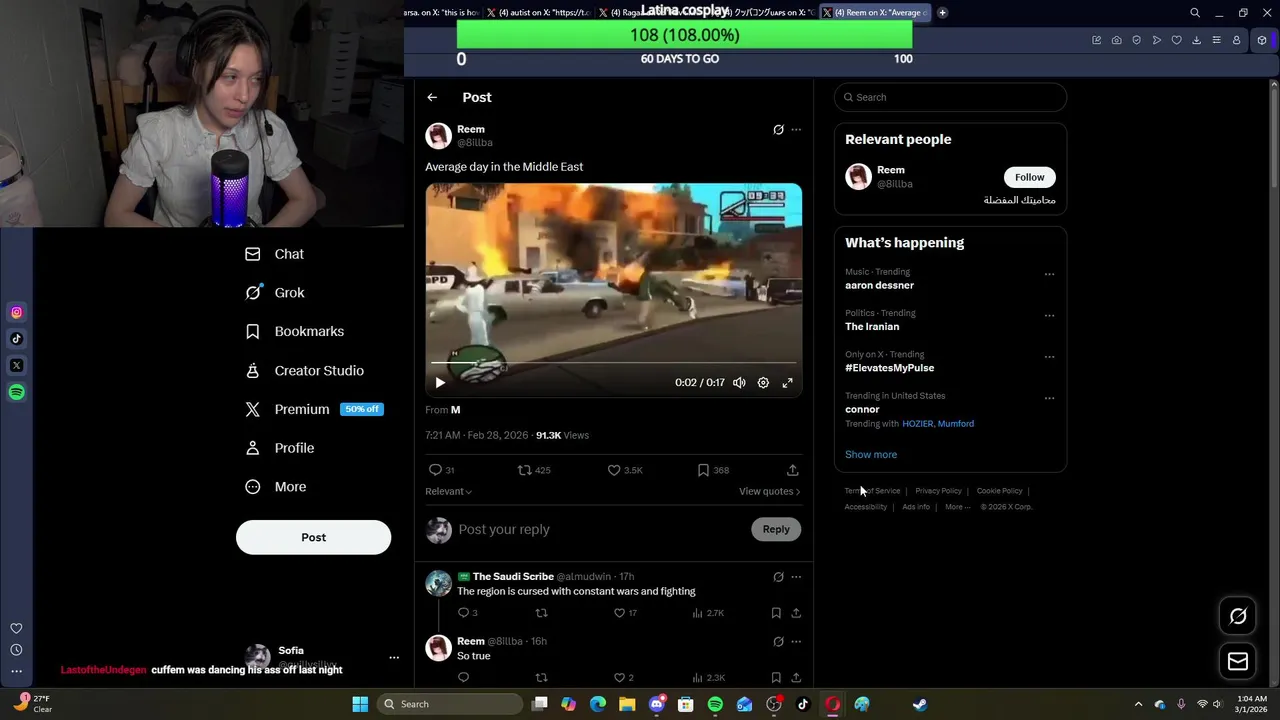Open Profile in the sidebar

point(280,448)
